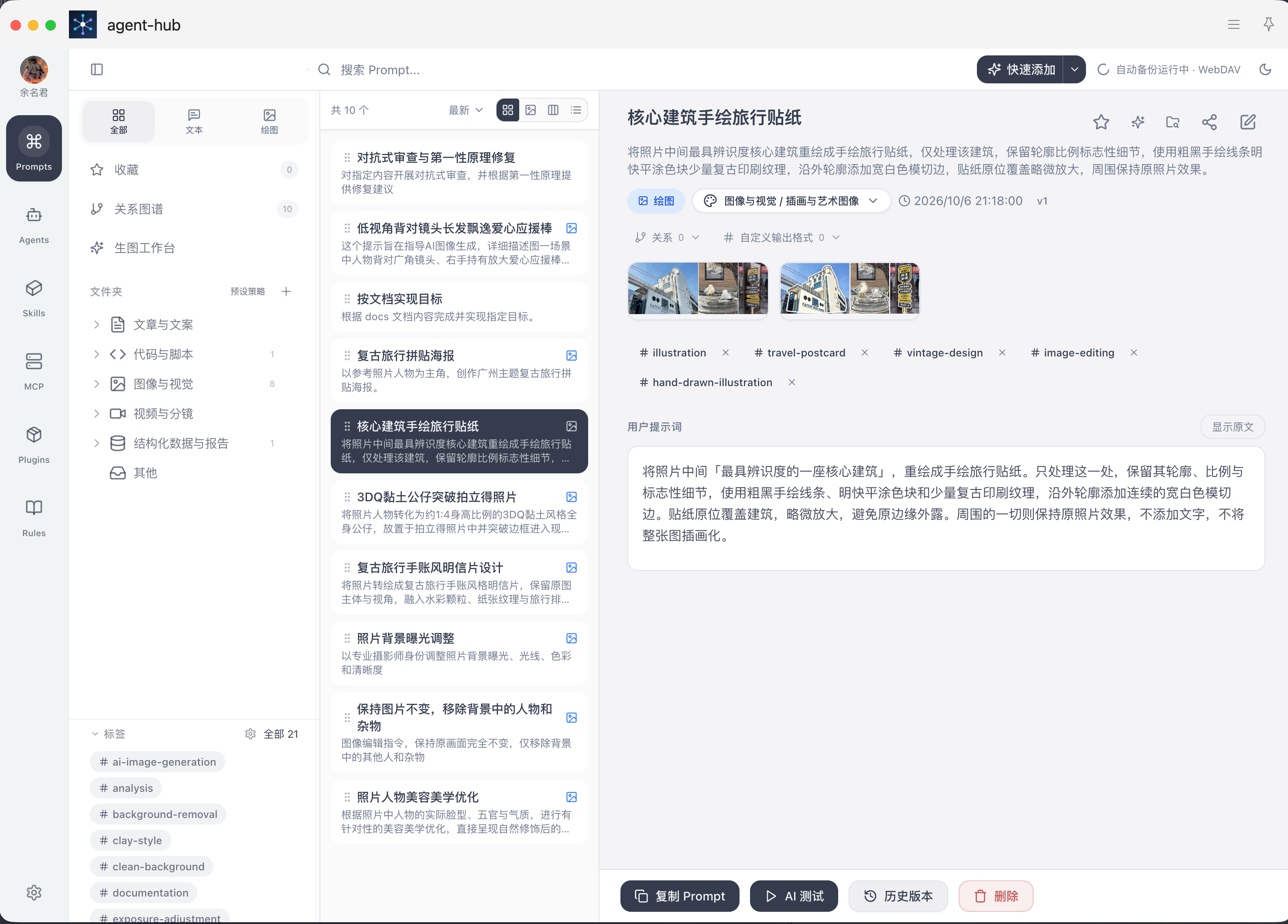Switch to list view
This screenshot has height=924, width=1288.
coord(576,110)
